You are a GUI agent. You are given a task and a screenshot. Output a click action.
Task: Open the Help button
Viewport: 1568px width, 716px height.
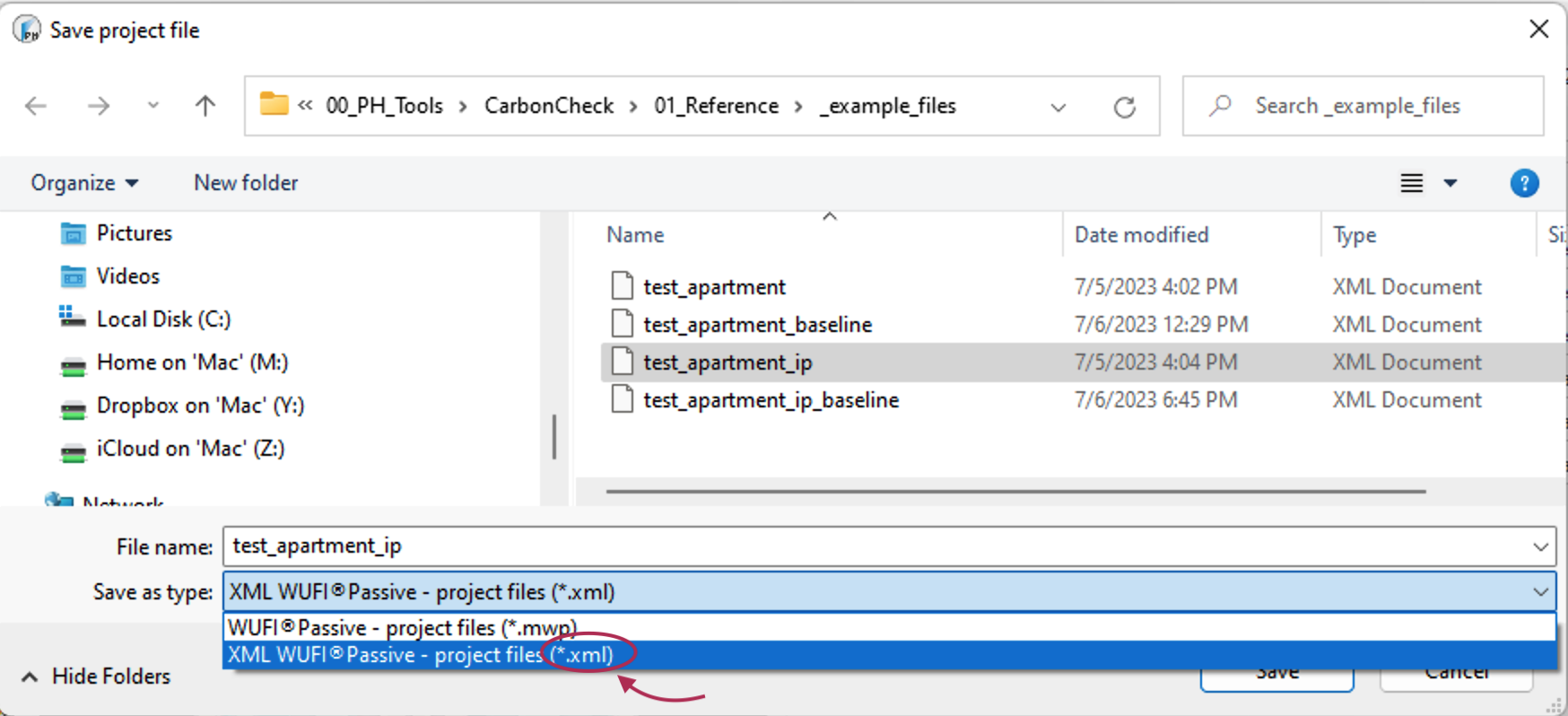[1525, 183]
